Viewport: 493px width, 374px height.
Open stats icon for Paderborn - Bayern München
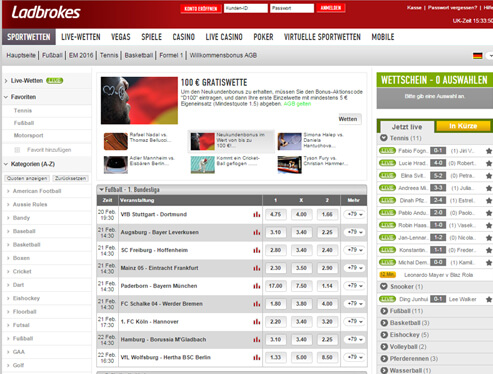(x=256, y=286)
